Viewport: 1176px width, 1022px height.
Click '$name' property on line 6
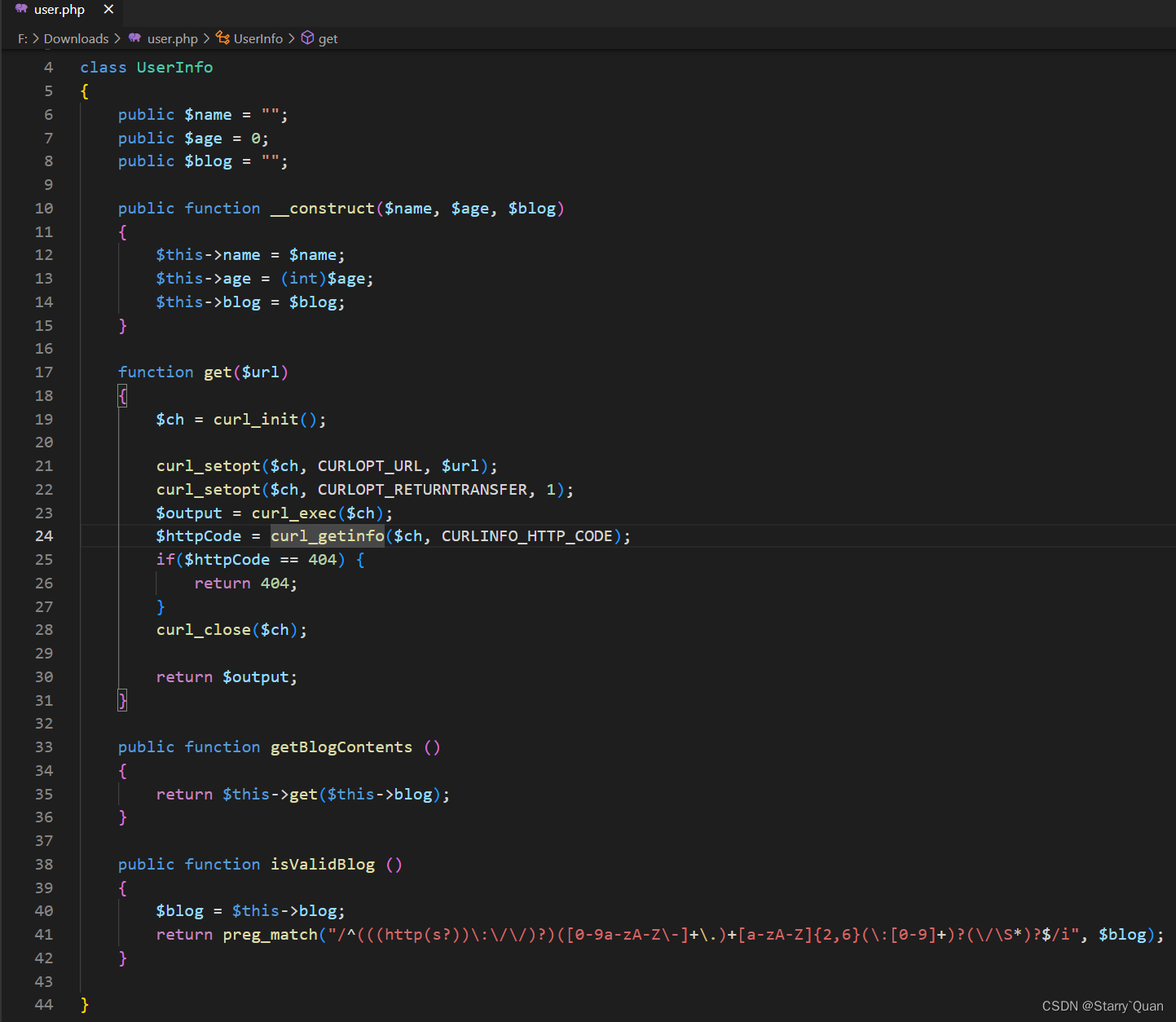pyautogui.click(x=208, y=115)
